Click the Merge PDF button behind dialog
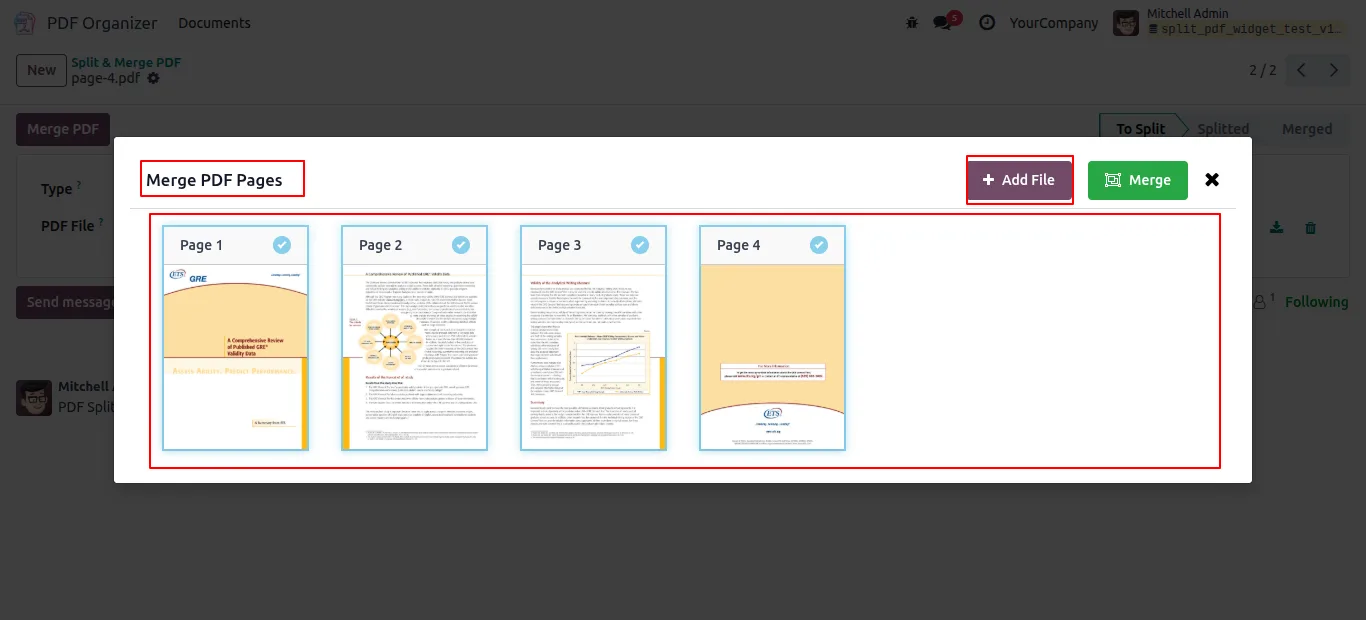The height and width of the screenshot is (620, 1366). tap(63, 129)
